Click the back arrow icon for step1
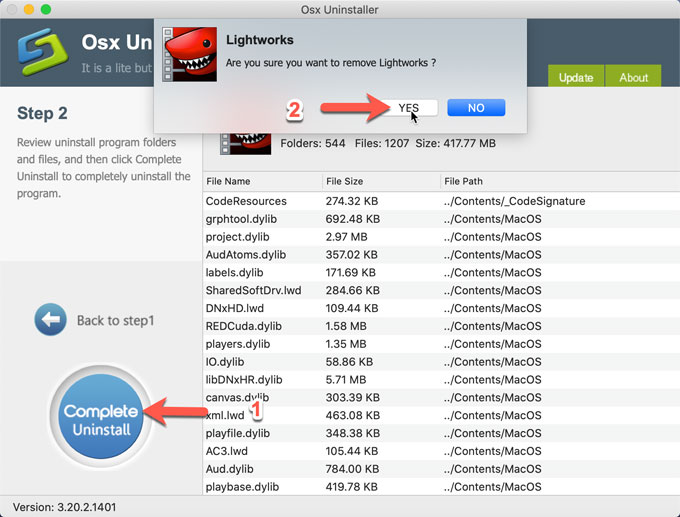Screen dimensions: 680x517 point(50,321)
